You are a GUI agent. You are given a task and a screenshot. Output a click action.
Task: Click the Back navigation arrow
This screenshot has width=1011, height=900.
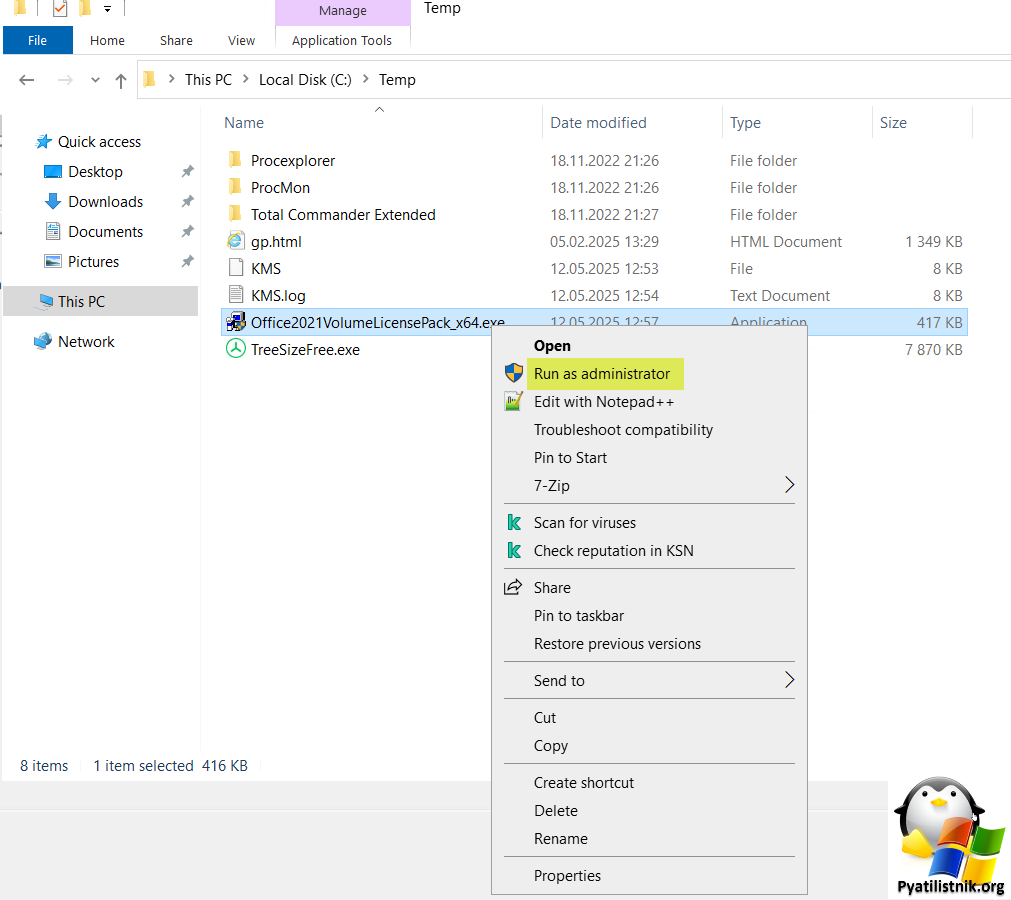(x=26, y=80)
